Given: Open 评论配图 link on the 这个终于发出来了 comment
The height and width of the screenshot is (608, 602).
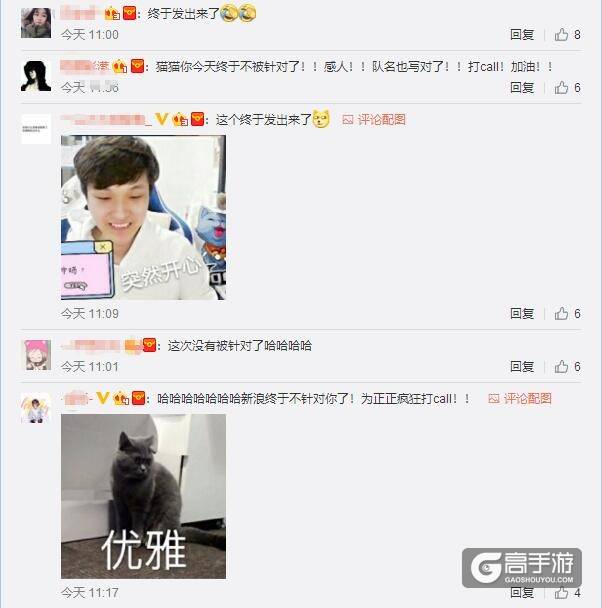Looking at the screenshot, I should pyautogui.click(x=374, y=119).
